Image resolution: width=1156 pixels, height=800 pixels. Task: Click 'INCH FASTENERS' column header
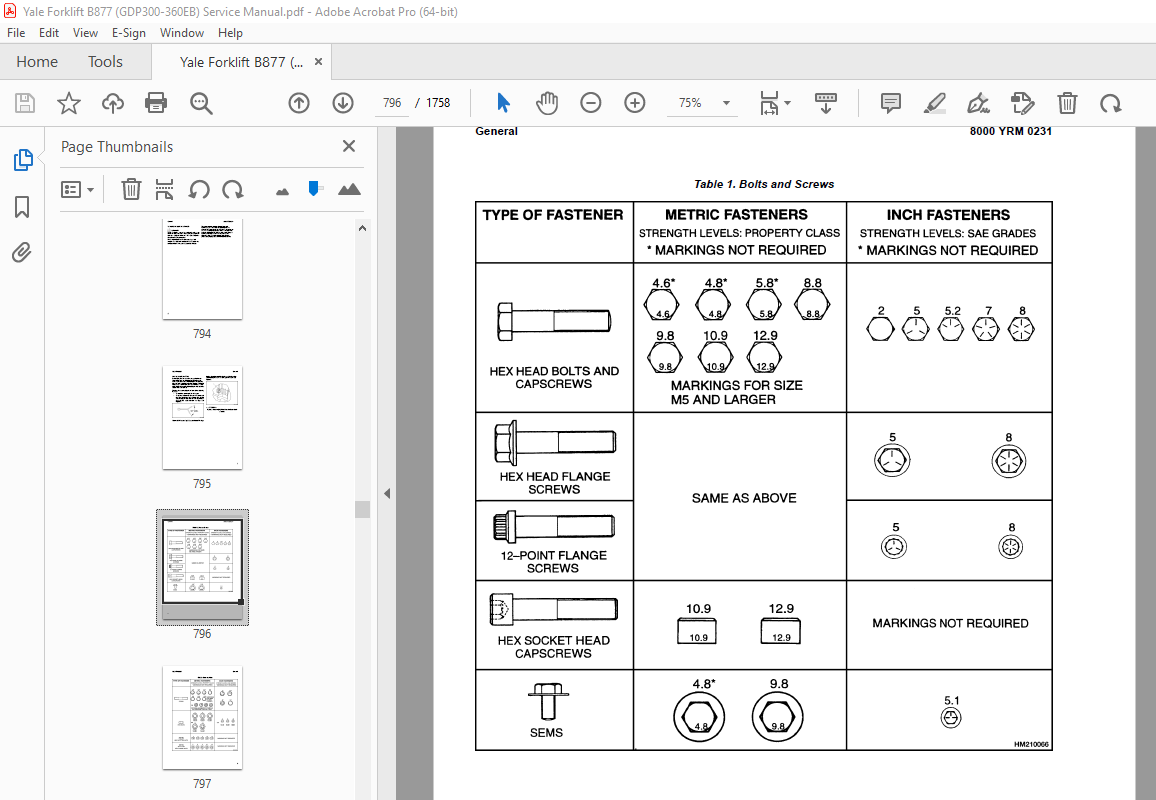[948, 215]
